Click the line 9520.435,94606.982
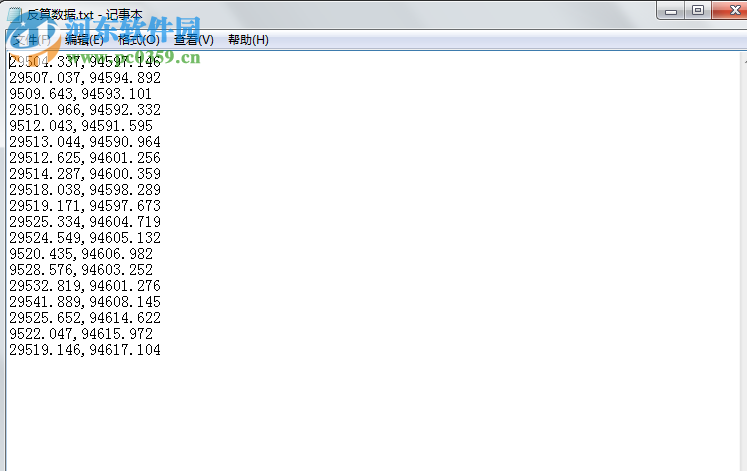The width and height of the screenshot is (747, 471). 81,254
